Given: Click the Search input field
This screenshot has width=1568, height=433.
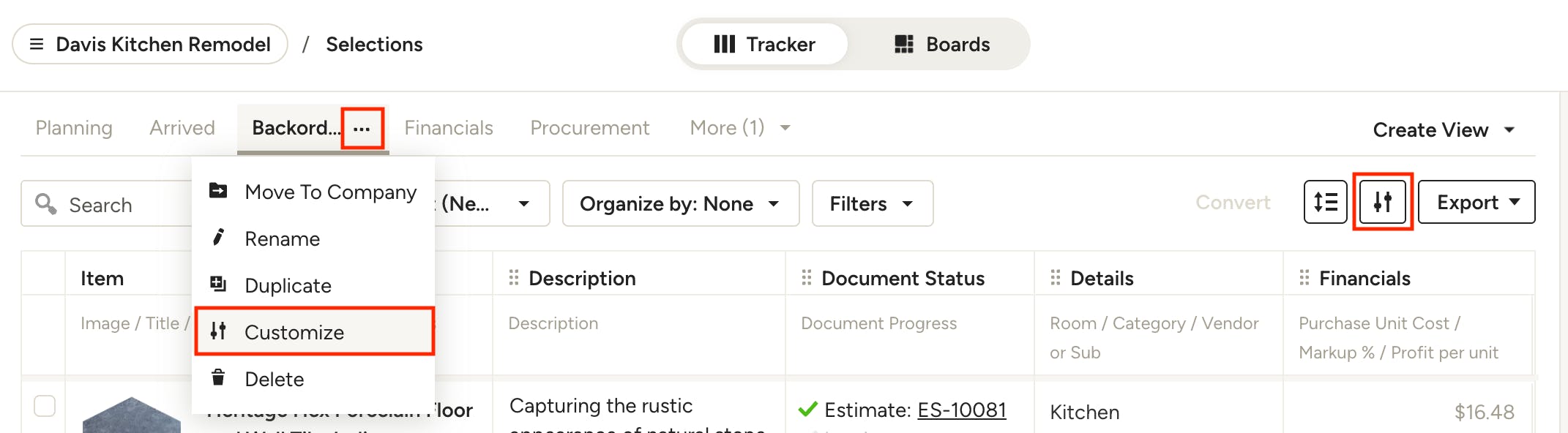Looking at the screenshot, I should [110, 205].
